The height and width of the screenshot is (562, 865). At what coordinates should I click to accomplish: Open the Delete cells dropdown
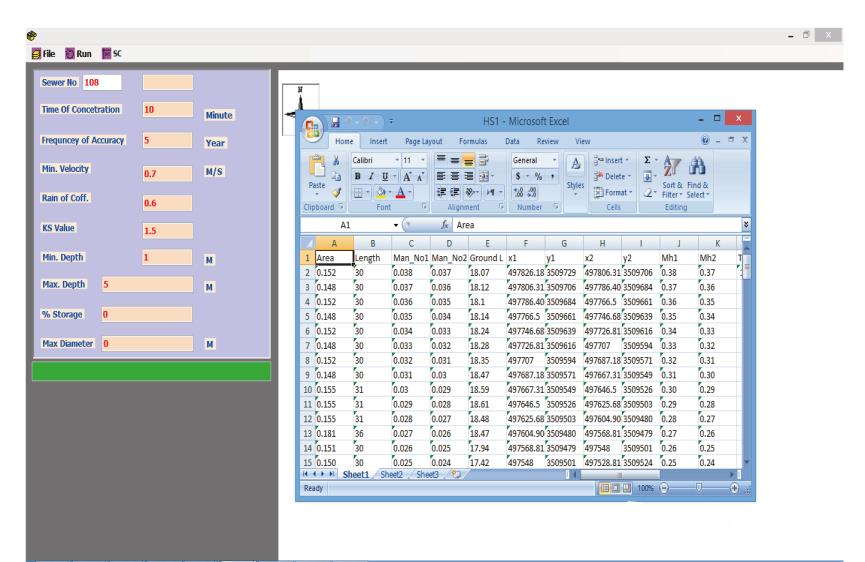tap(612, 176)
